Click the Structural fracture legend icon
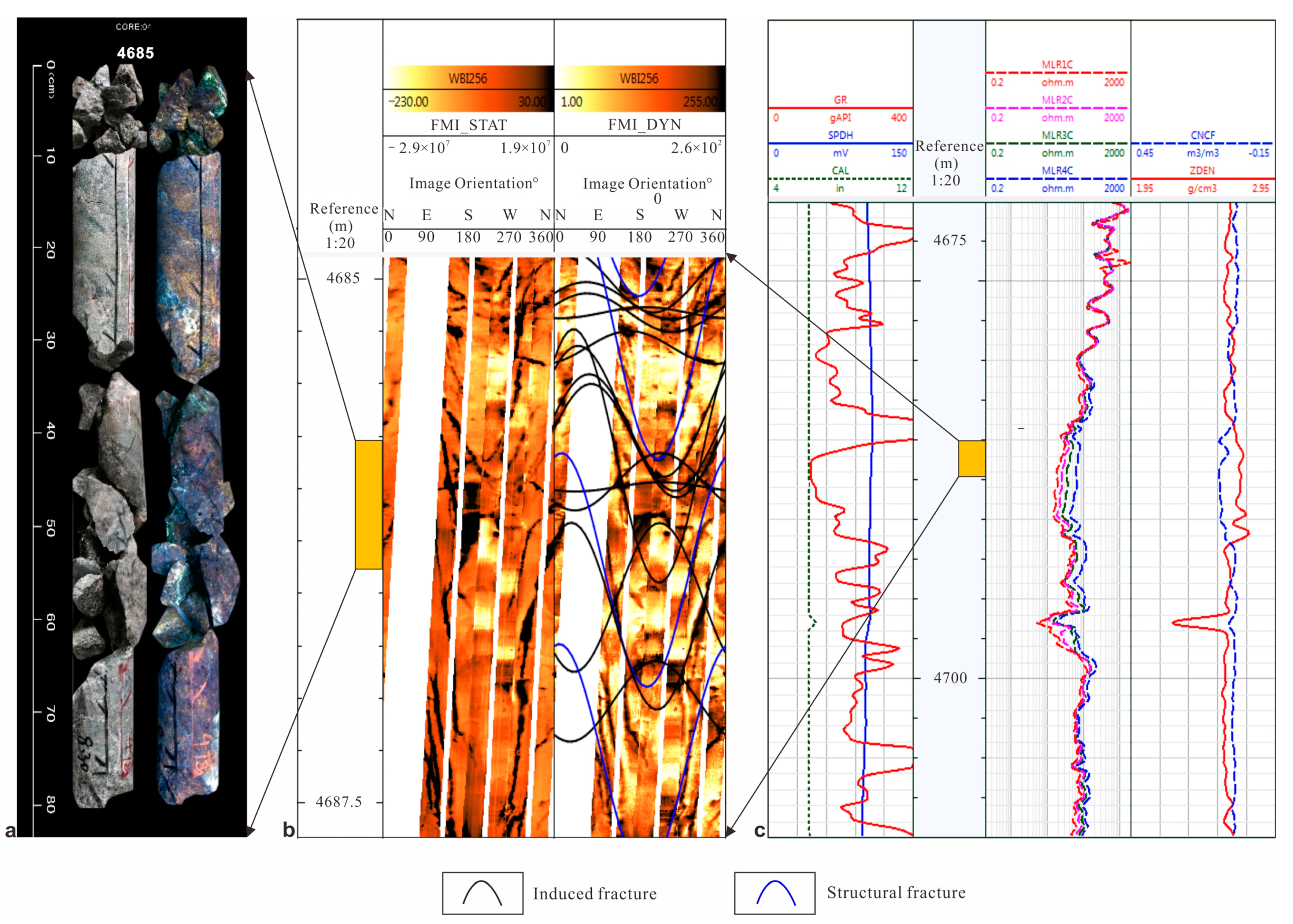This screenshot has width=1293, height=924. [774, 893]
